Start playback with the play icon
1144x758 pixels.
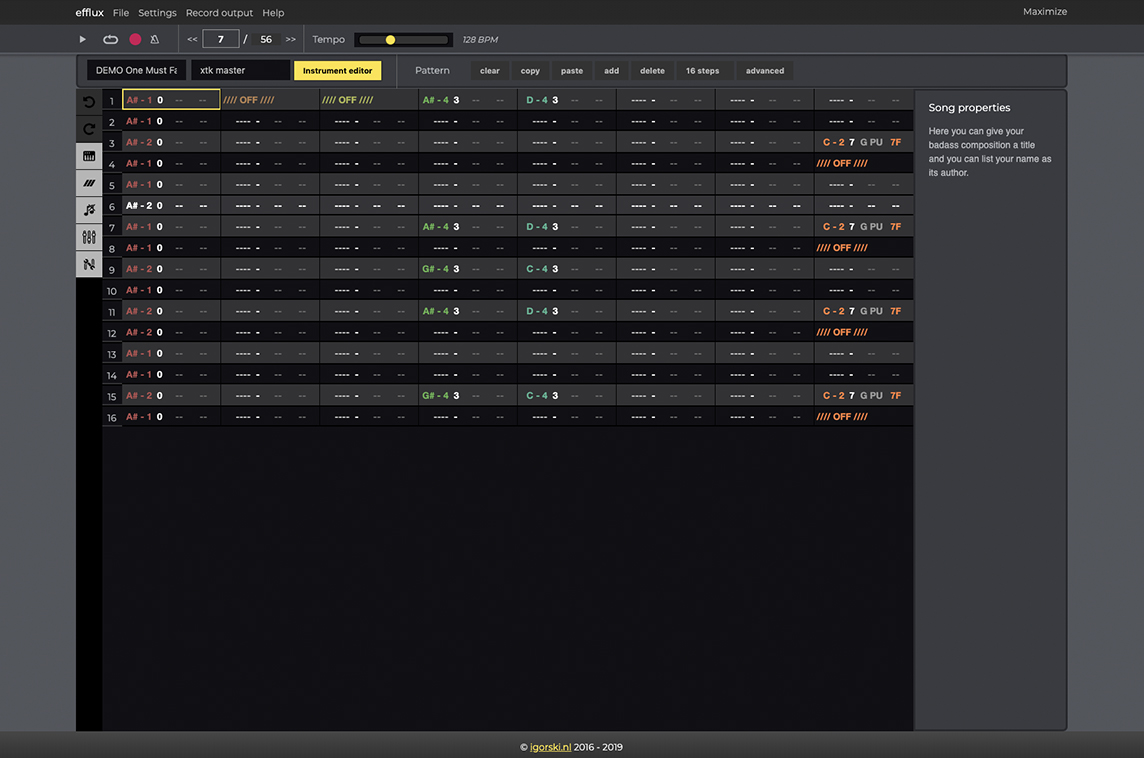82,39
